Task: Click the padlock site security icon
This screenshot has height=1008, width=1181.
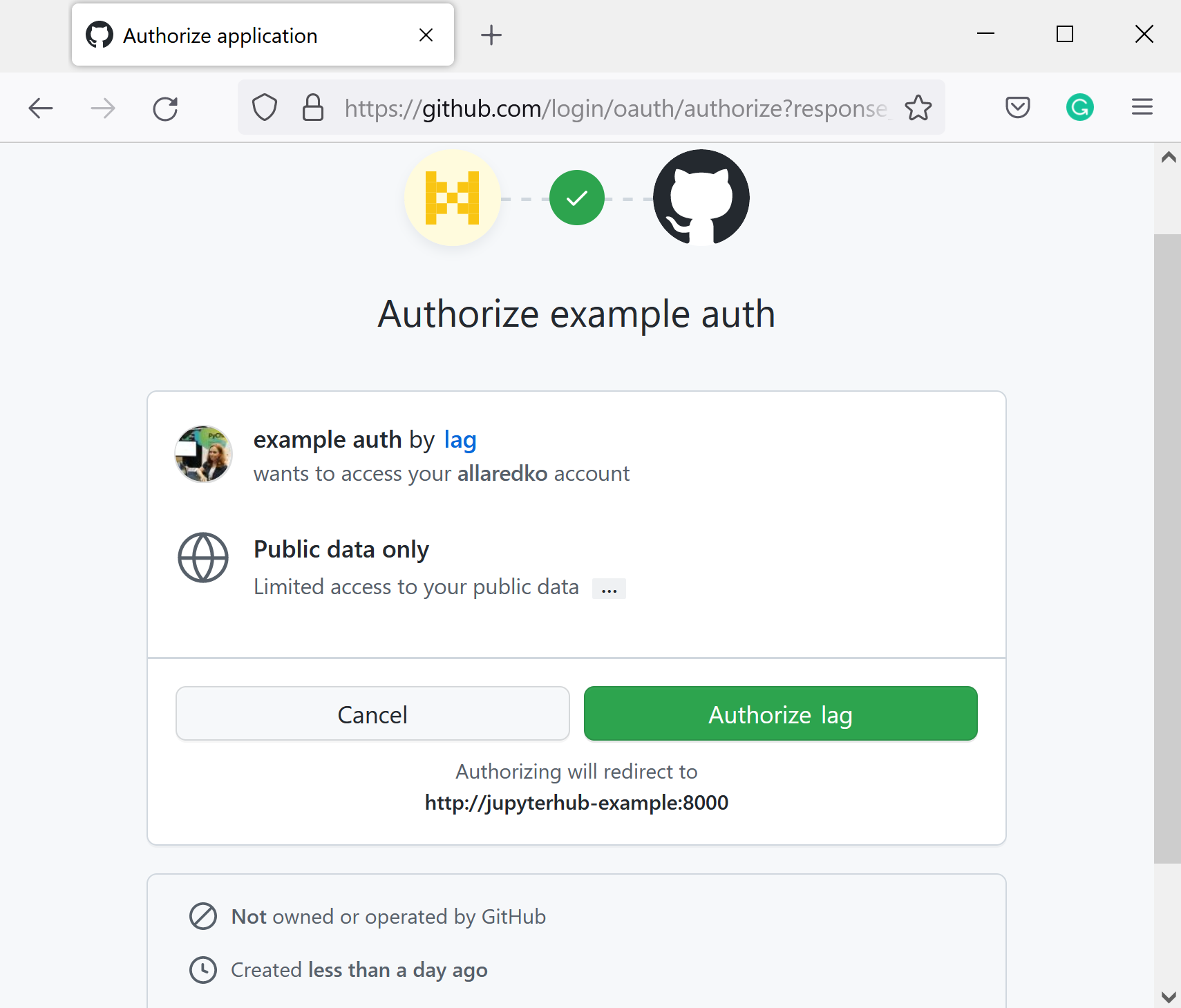Action: tap(313, 107)
